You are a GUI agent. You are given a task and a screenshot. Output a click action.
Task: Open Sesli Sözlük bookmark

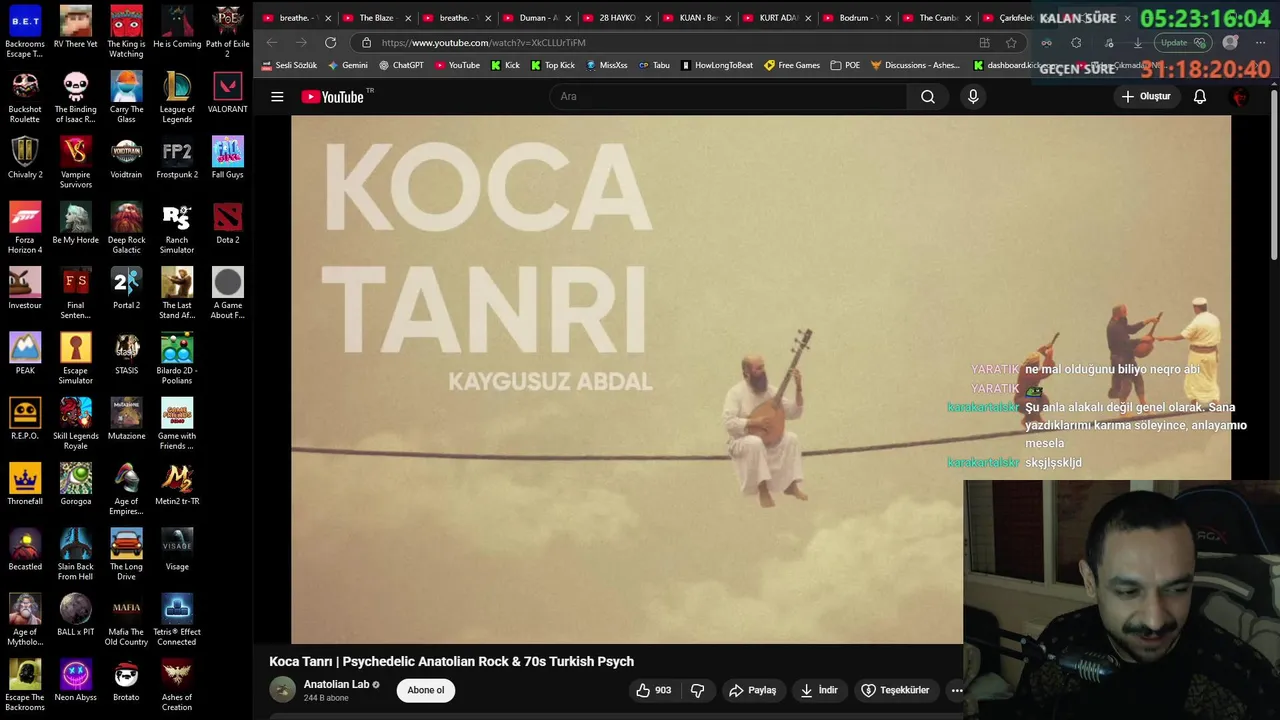pyautogui.click(x=289, y=65)
